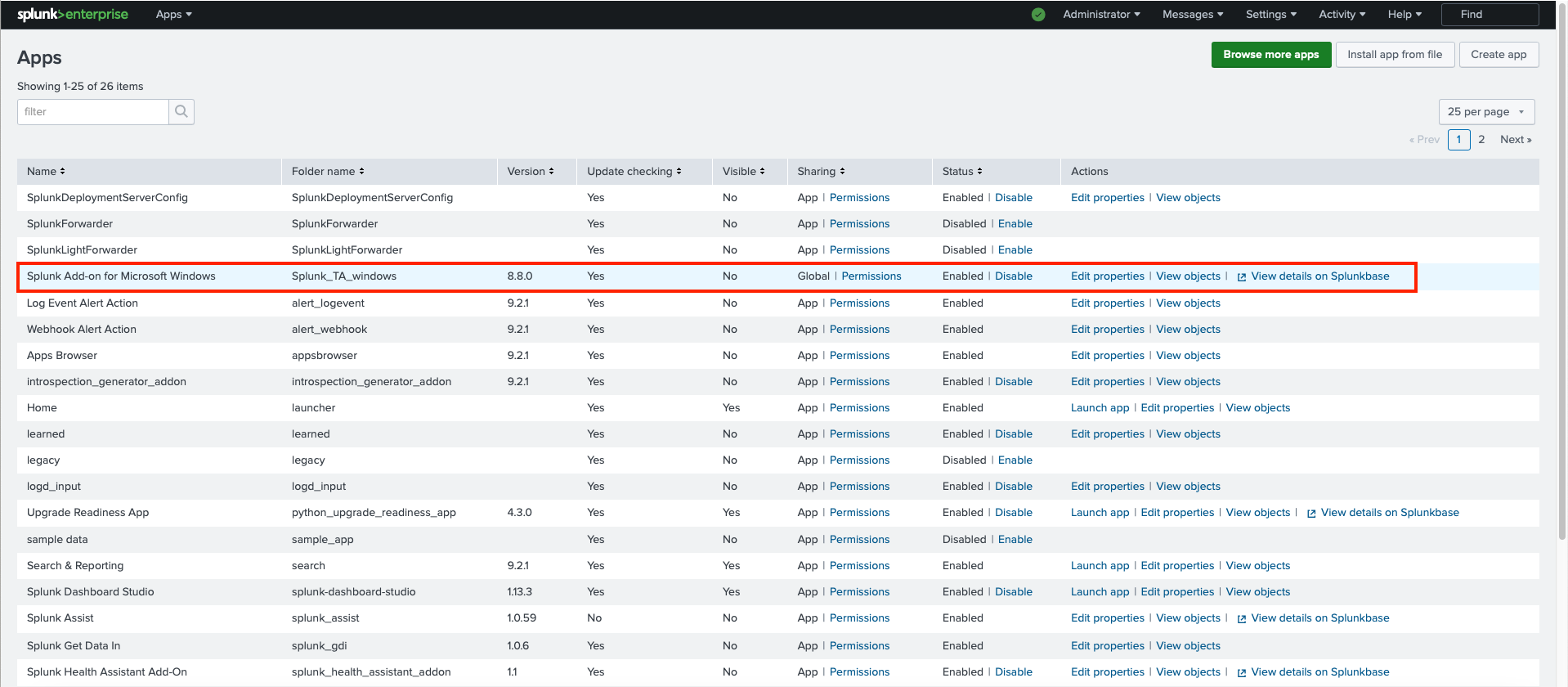Click the vertical page scrollbar

tap(1562, 270)
